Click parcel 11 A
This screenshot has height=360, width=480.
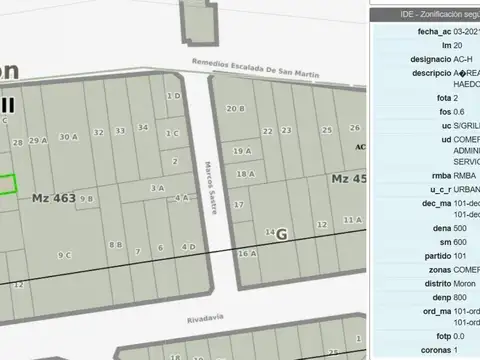click(353, 220)
